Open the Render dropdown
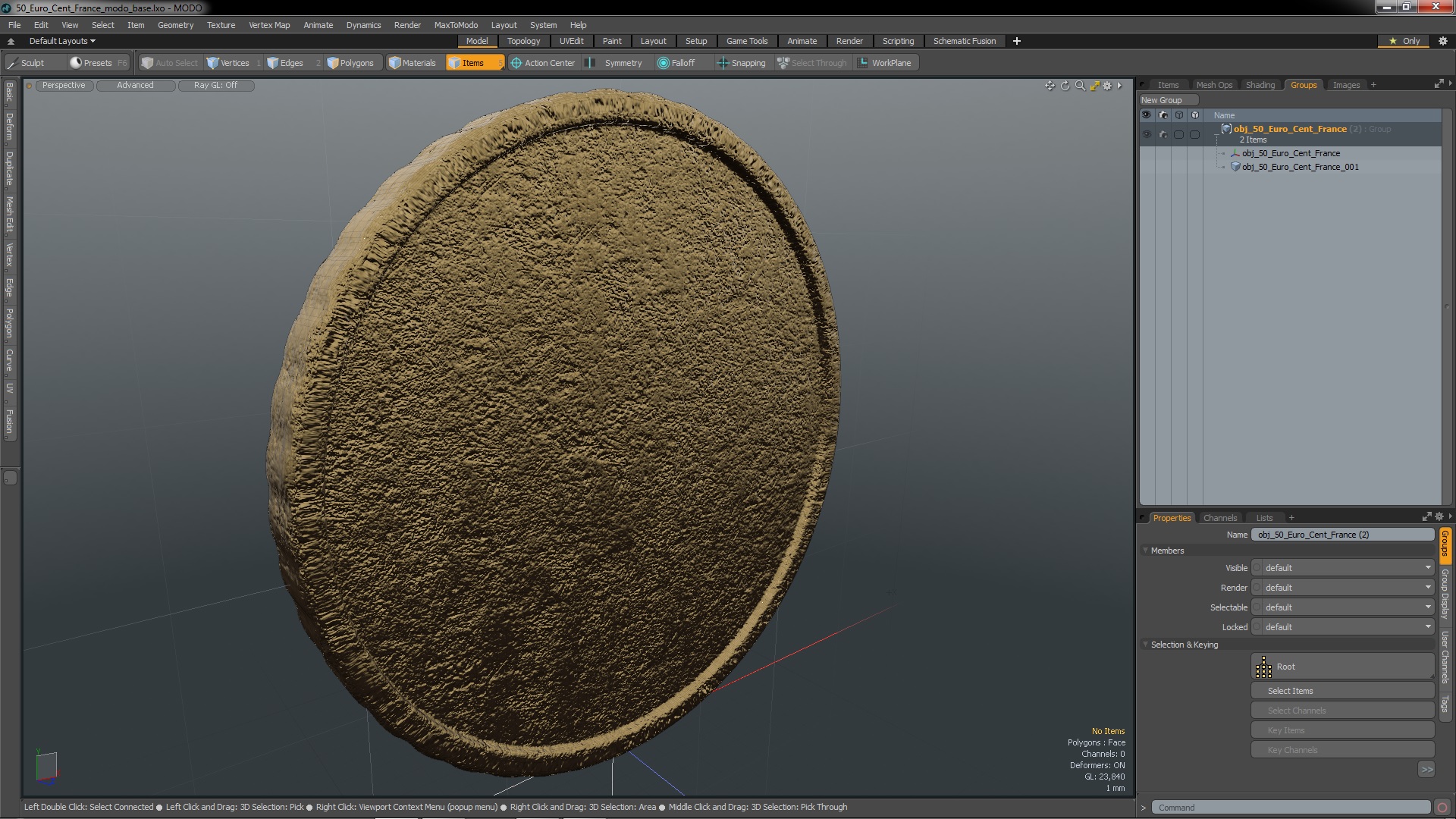Viewport: 1456px width, 819px height. (x=1342, y=588)
